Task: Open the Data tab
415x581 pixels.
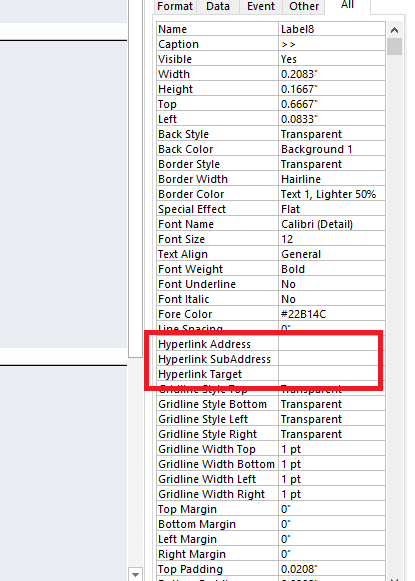Action: point(218,6)
